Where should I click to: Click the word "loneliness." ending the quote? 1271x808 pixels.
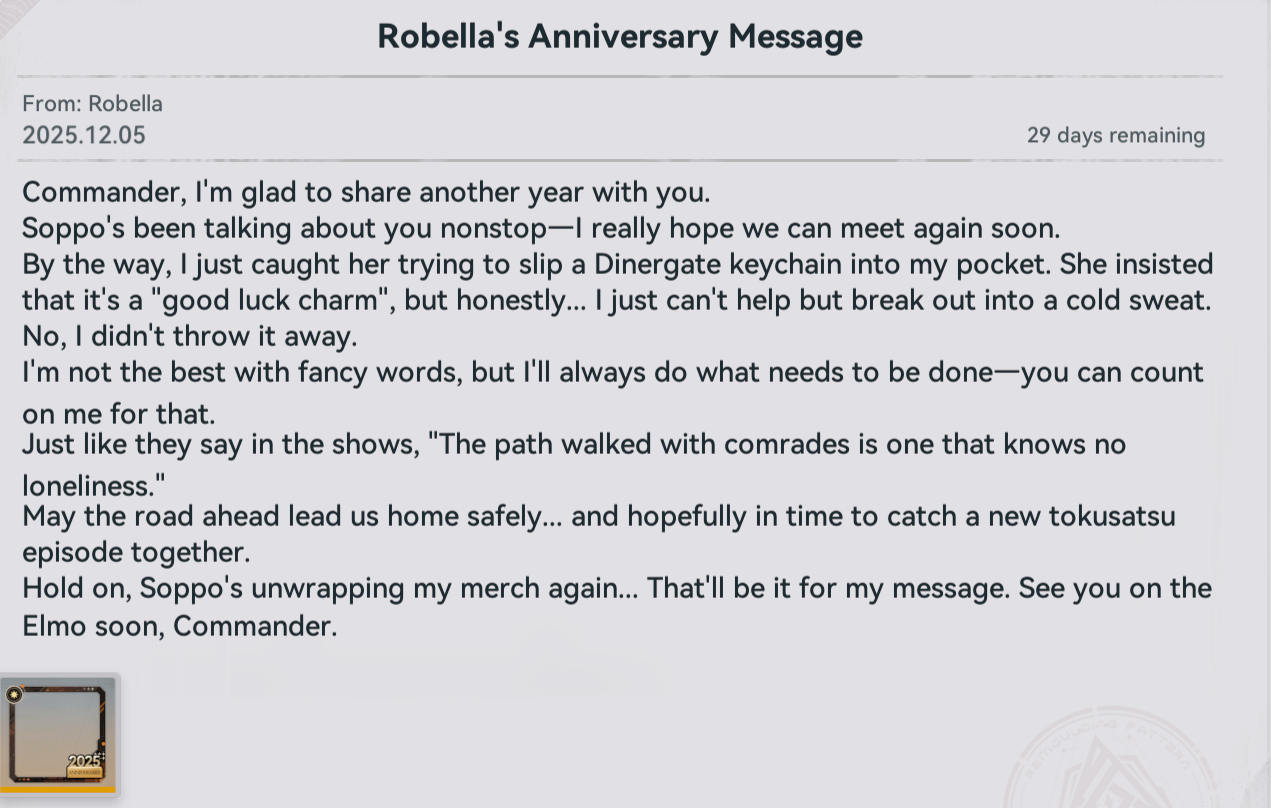pos(93,485)
